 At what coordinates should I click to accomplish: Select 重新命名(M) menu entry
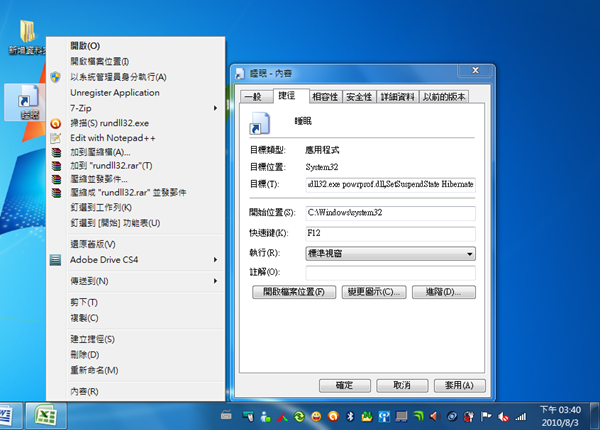[135, 370]
